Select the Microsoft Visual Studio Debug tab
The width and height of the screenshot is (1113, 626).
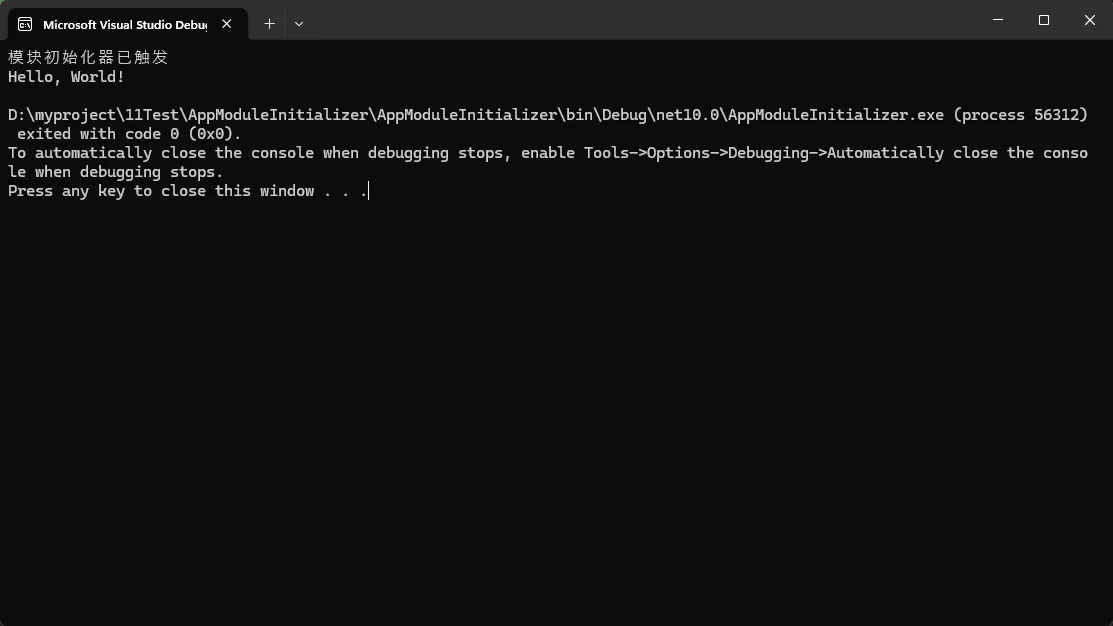pos(128,24)
